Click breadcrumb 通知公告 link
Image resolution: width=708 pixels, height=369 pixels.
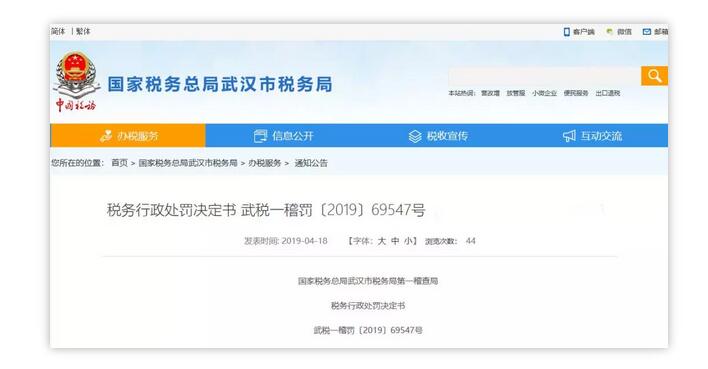tap(311, 163)
